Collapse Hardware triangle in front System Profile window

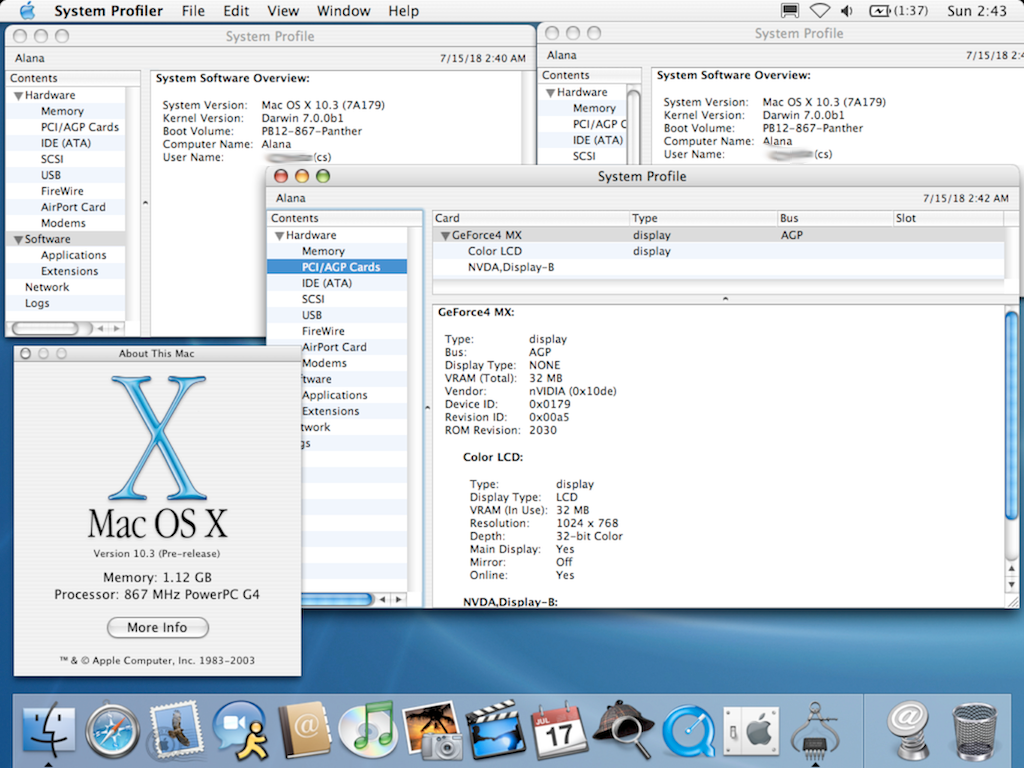point(279,236)
